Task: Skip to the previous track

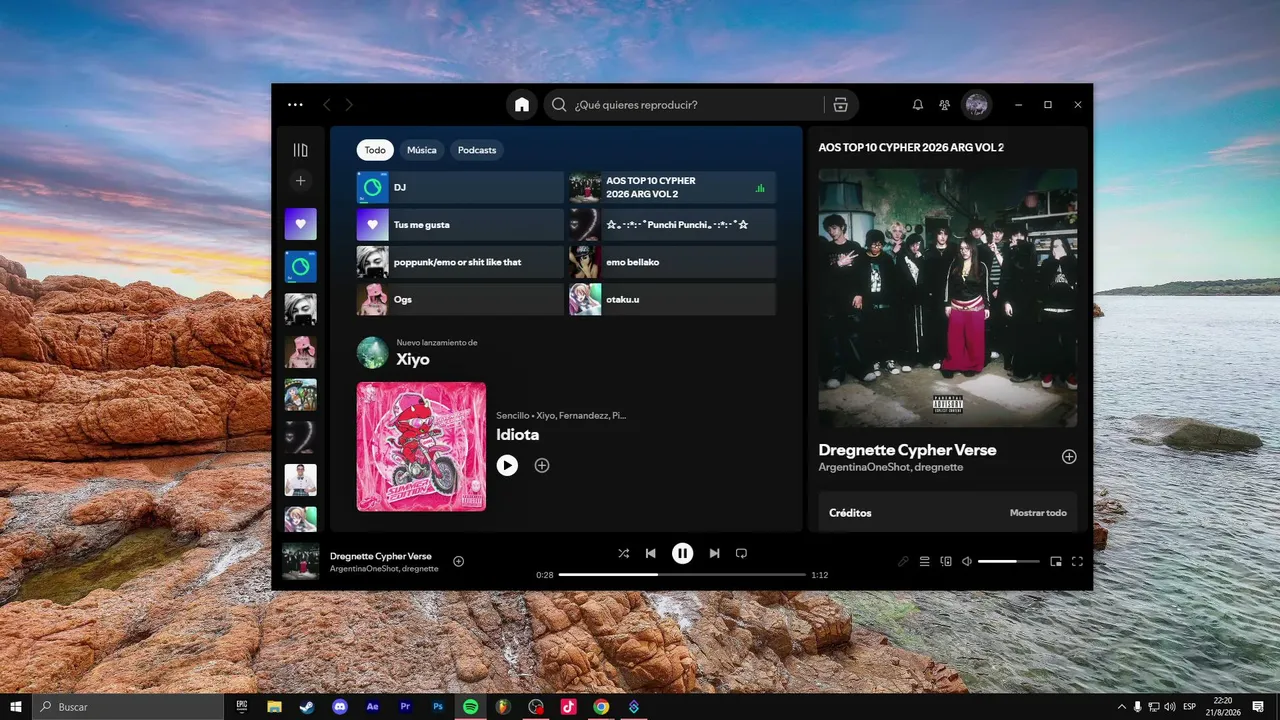Action: tap(651, 553)
